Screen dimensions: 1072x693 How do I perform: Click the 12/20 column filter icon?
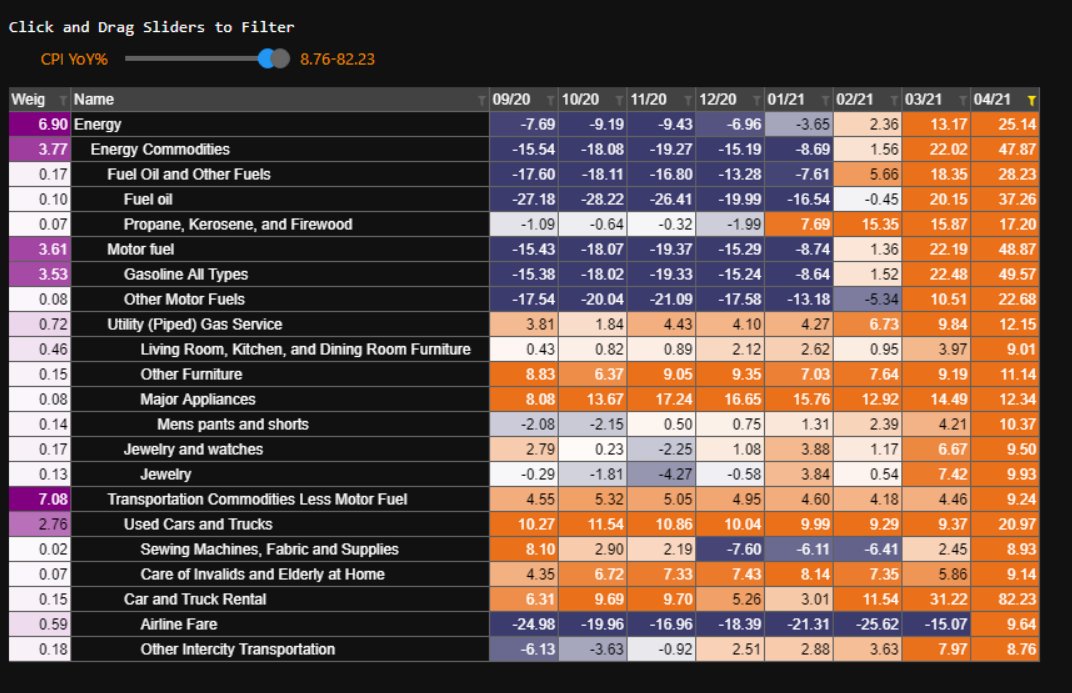coord(757,100)
